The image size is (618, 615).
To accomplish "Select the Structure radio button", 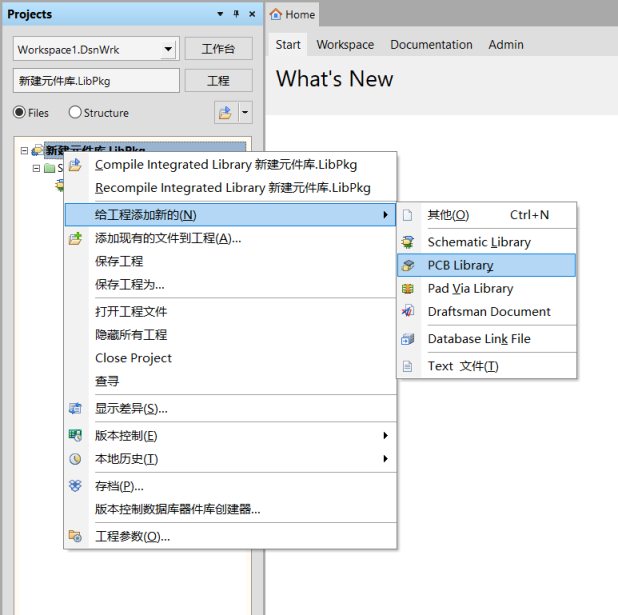I will [74, 112].
